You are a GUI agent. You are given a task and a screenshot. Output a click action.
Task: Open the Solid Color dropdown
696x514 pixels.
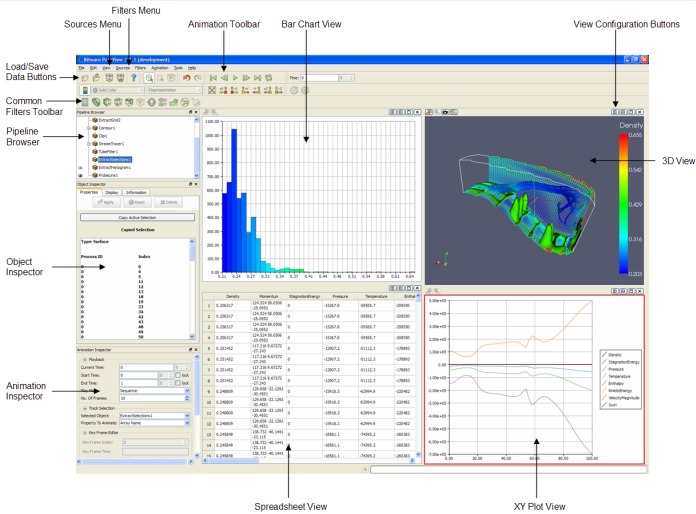tap(116, 90)
